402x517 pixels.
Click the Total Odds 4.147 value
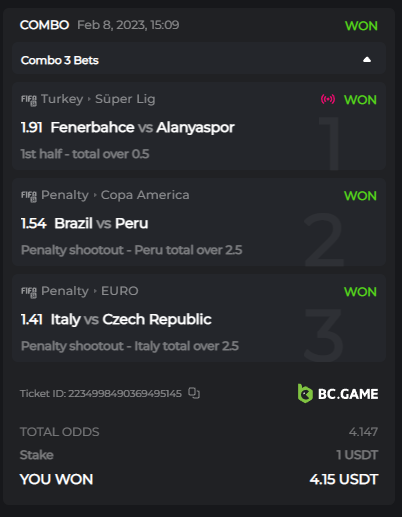363,432
